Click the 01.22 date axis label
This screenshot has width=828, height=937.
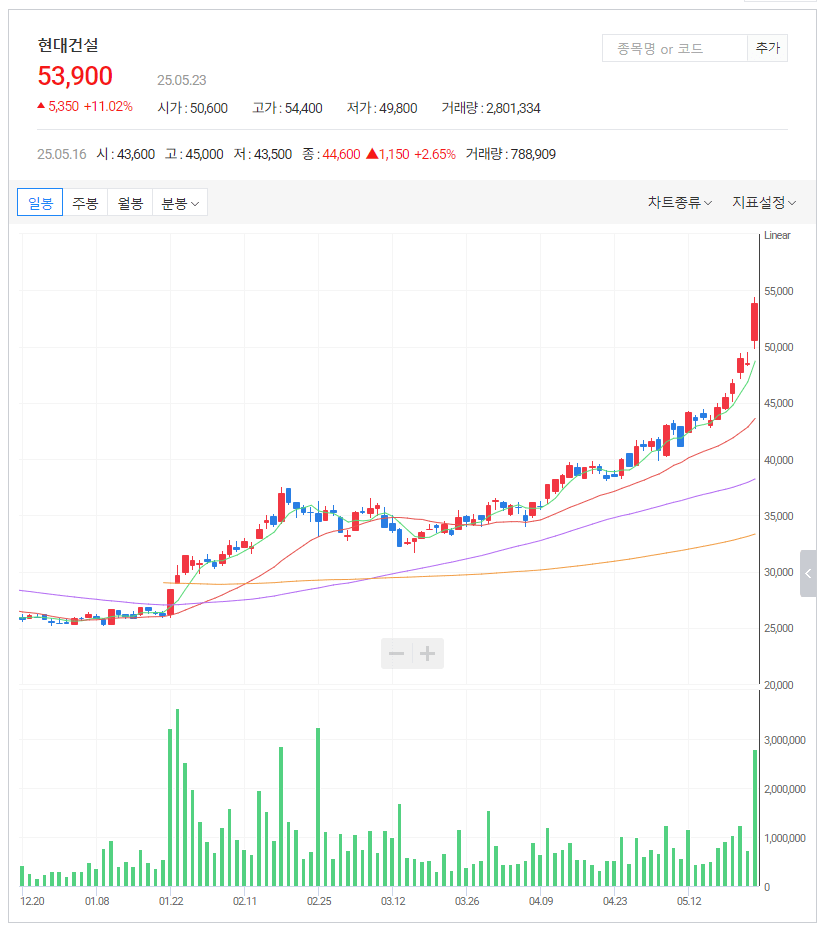171,901
